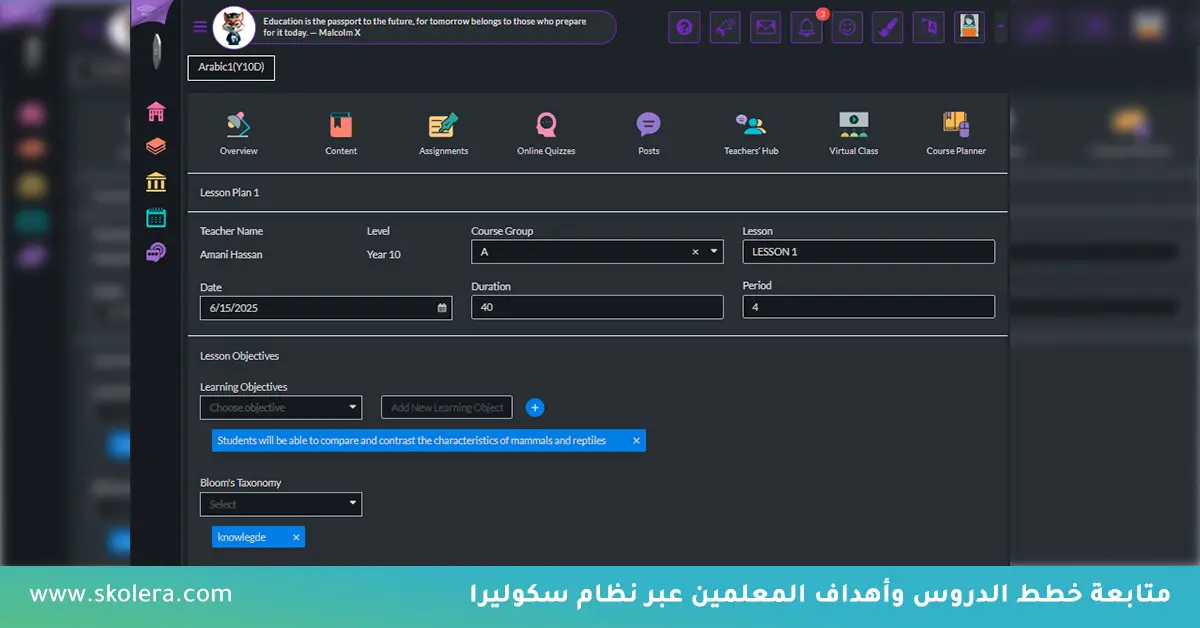Open the language translation icon

click(928, 27)
